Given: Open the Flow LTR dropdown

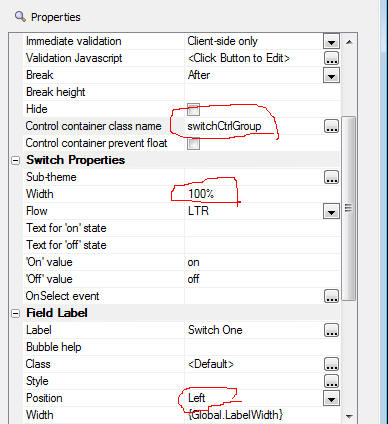Looking at the screenshot, I should point(331,211).
